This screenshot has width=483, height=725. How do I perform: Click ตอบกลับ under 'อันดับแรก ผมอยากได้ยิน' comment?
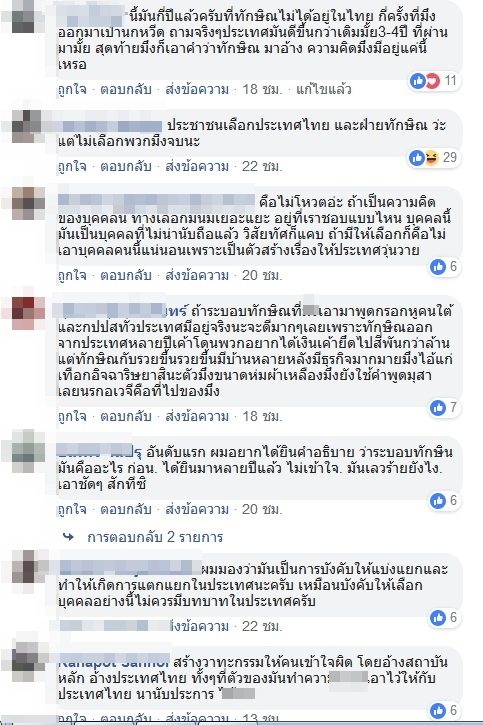tap(126, 509)
